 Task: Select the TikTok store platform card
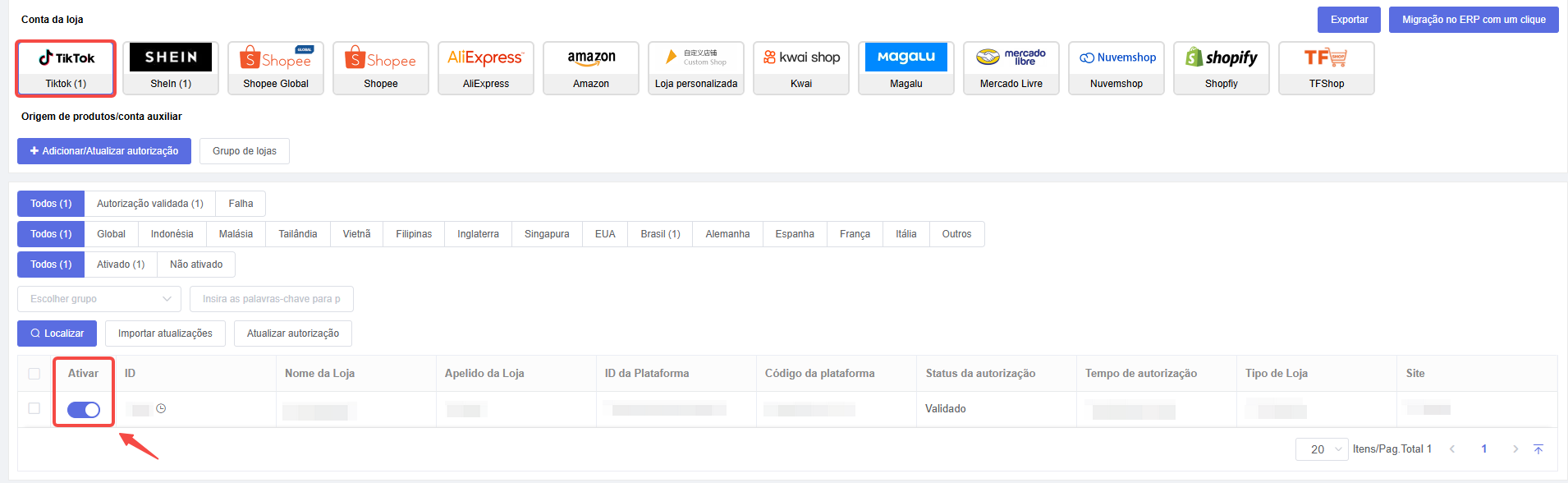66,68
